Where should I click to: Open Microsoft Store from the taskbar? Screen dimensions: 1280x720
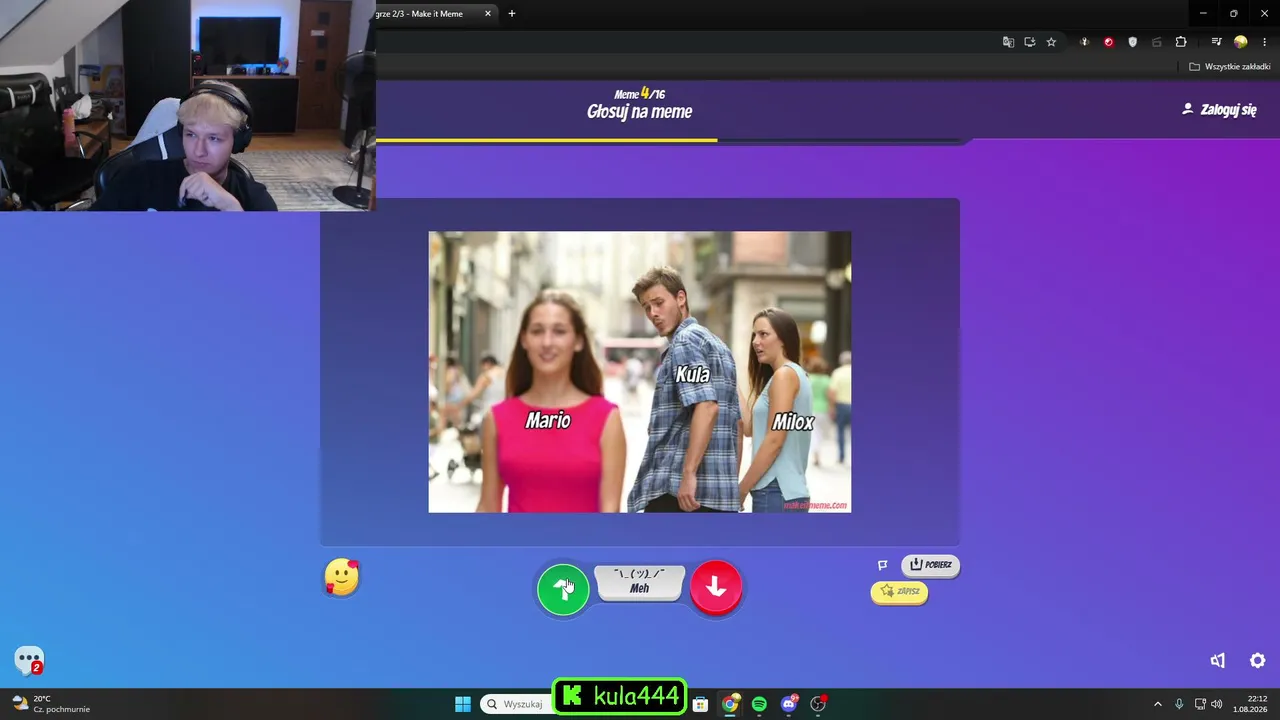701,704
